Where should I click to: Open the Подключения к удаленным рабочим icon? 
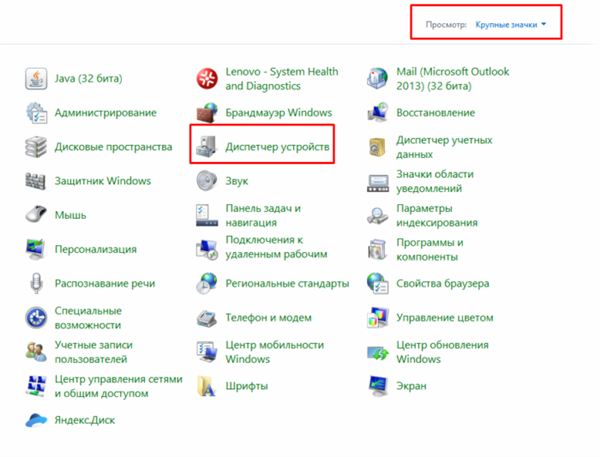point(207,249)
